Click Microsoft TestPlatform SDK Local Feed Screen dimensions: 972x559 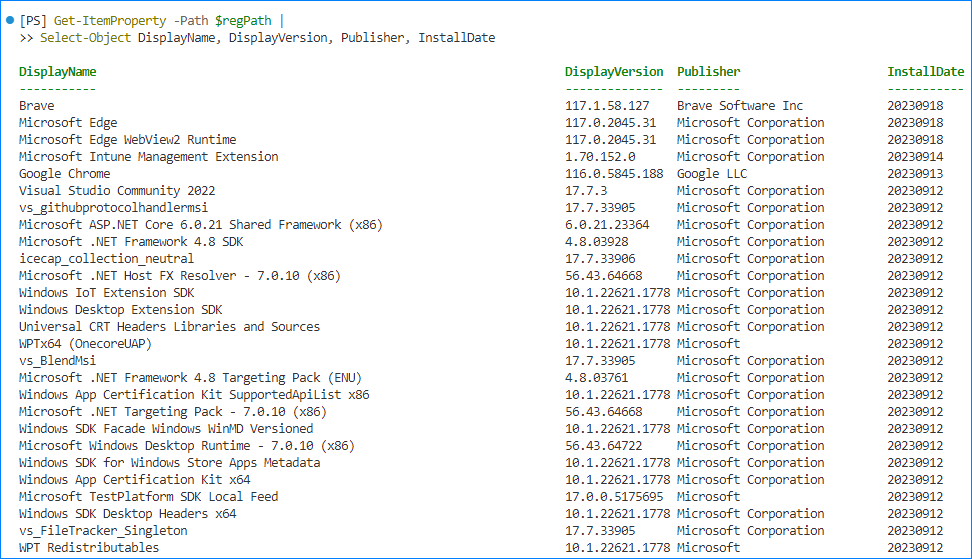coord(148,497)
